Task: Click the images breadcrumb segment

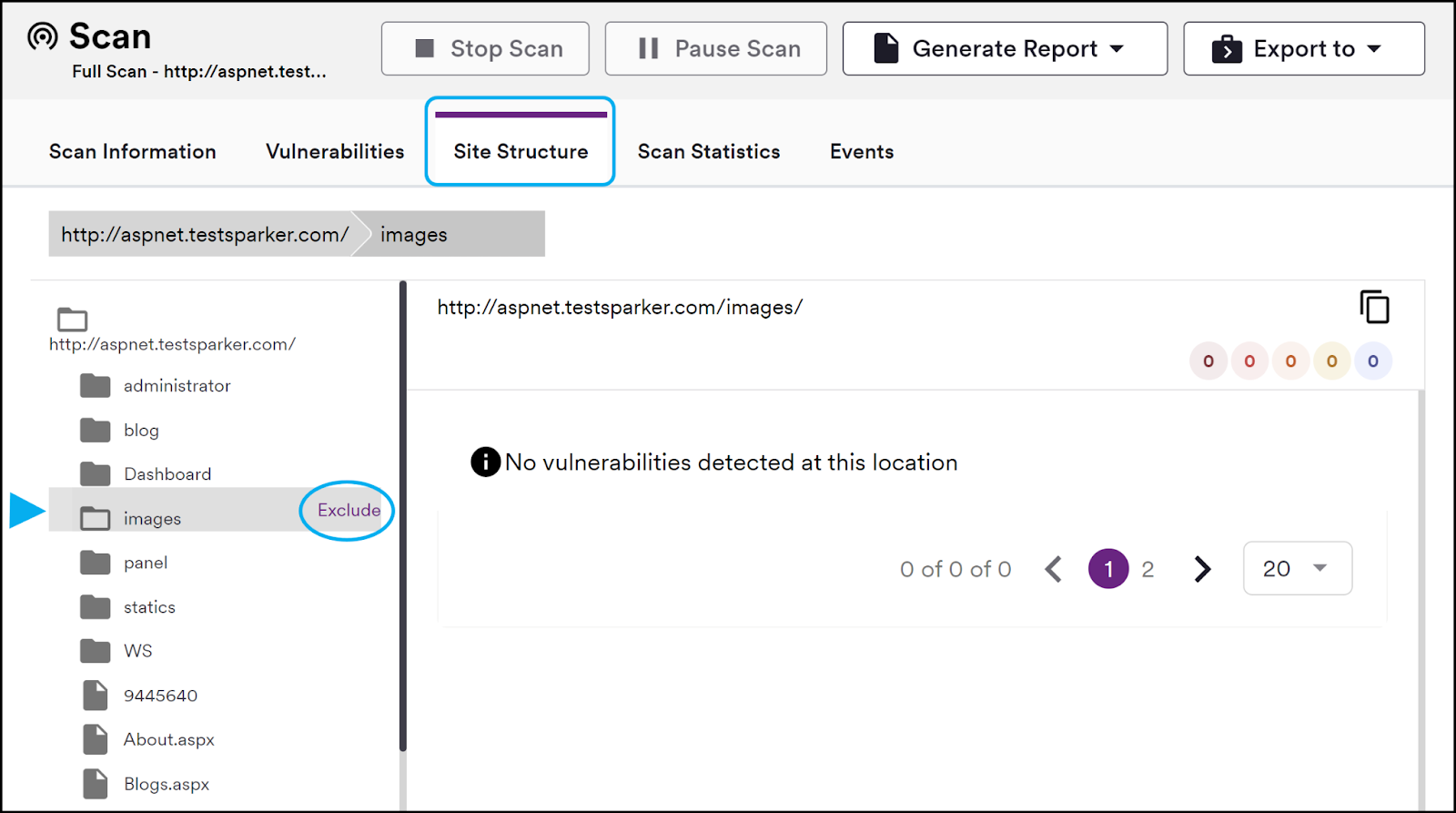Action: tap(414, 235)
